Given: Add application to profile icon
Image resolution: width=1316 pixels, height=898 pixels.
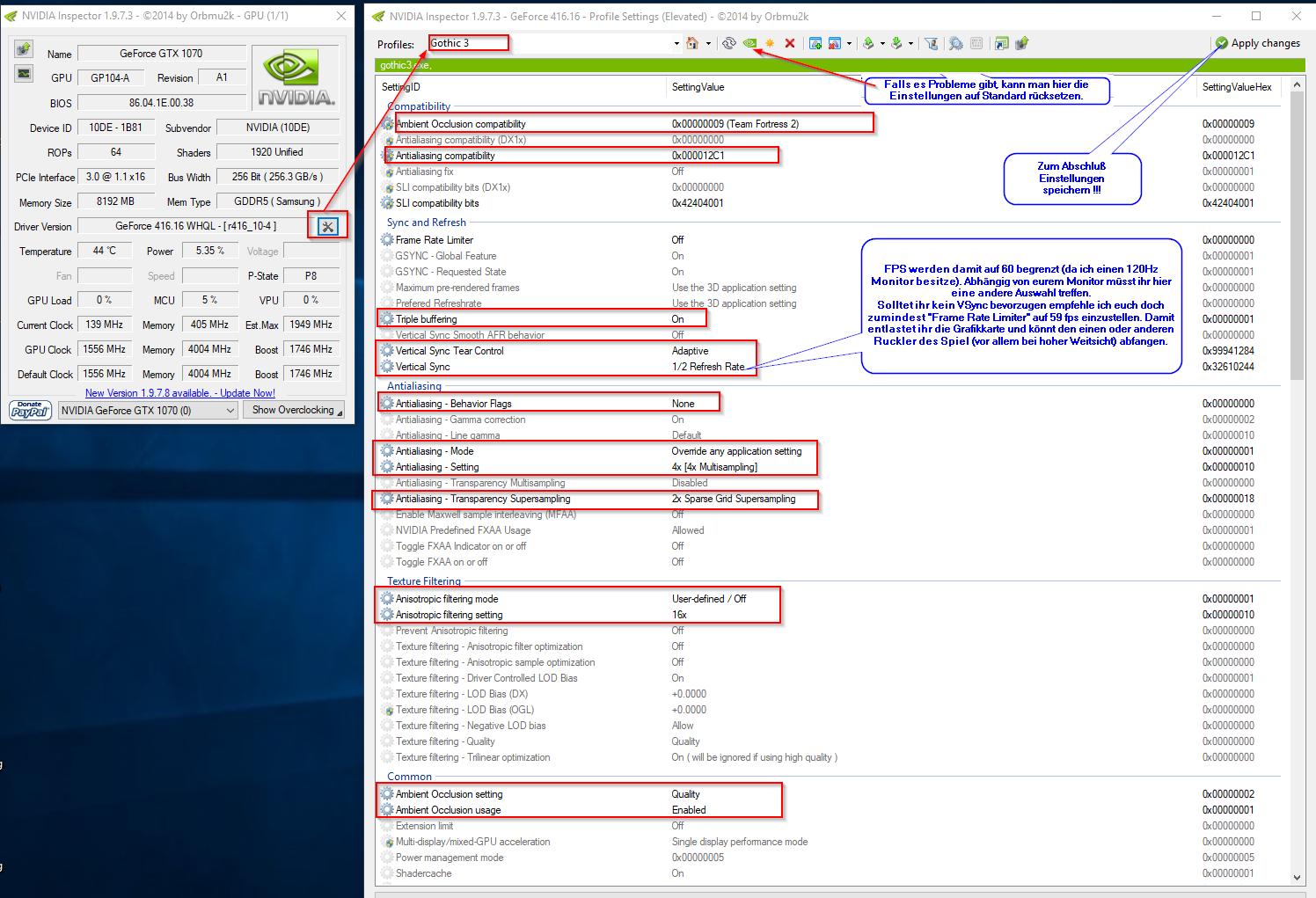Looking at the screenshot, I should click(815, 43).
